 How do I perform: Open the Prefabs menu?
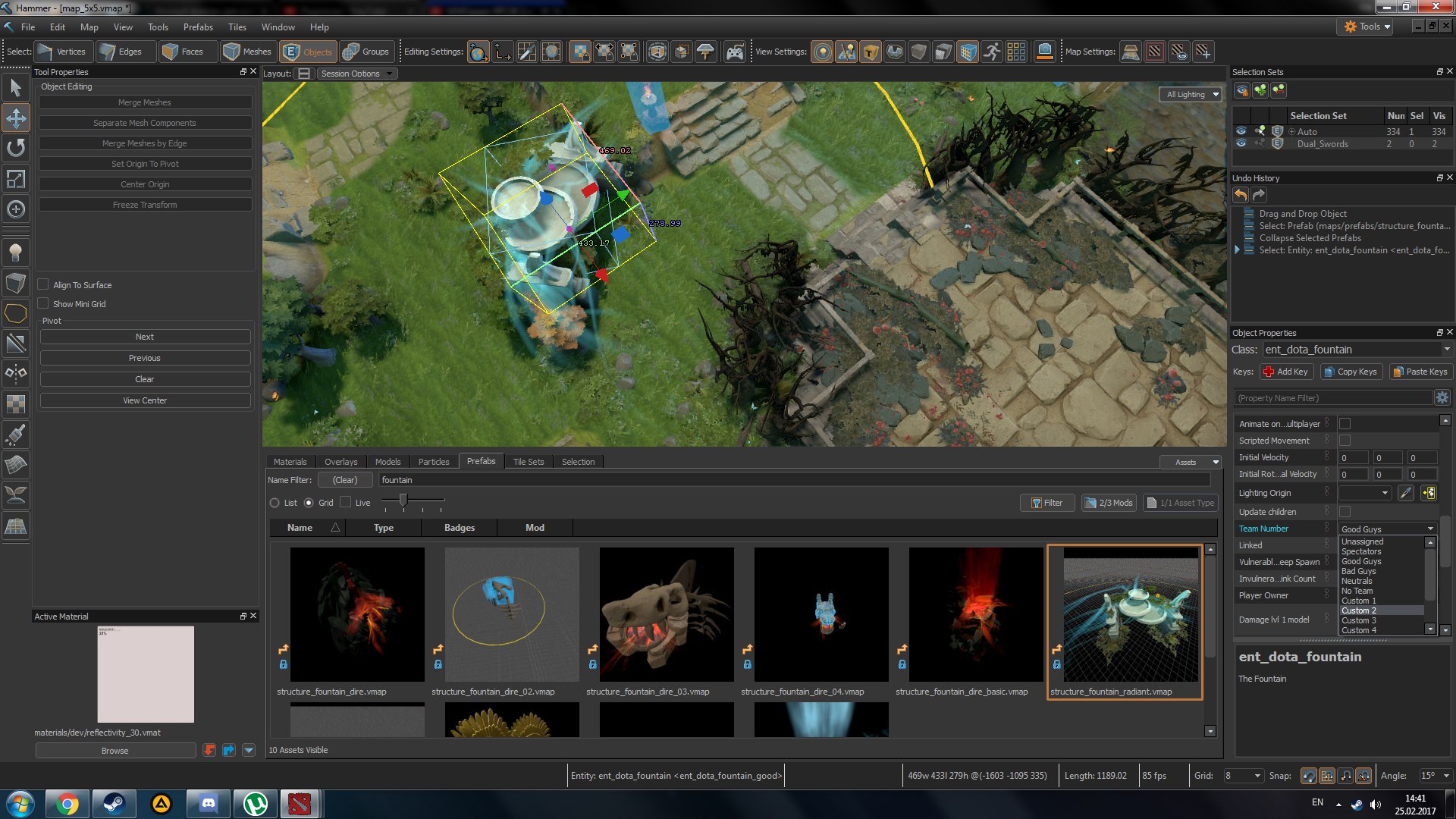pyautogui.click(x=198, y=27)
